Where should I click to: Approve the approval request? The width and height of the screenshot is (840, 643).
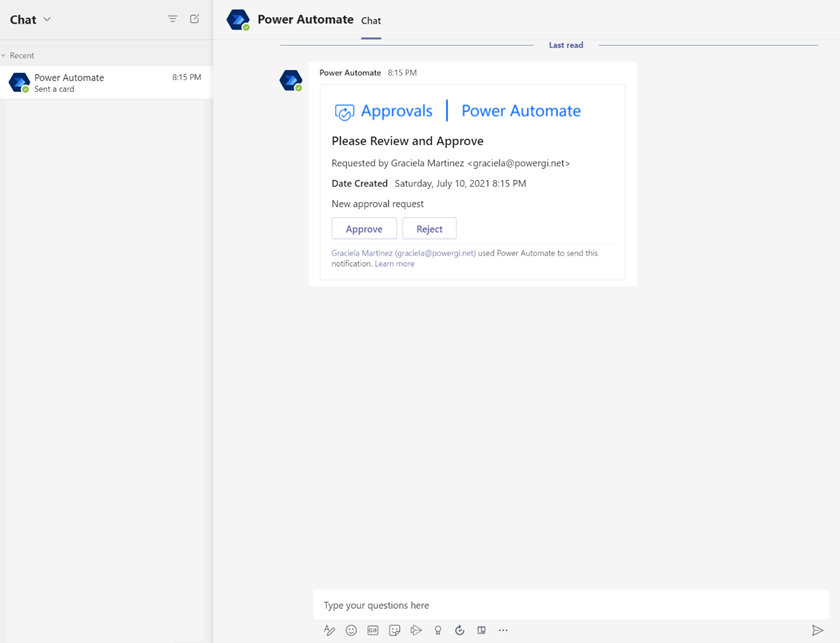(364, 229)
